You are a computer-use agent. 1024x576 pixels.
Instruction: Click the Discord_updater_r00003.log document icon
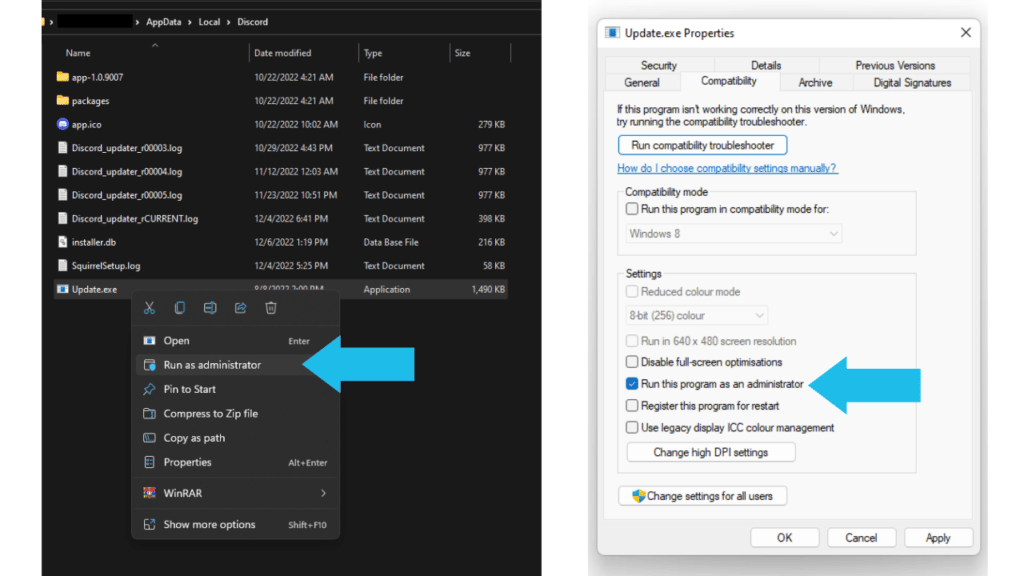63,148
